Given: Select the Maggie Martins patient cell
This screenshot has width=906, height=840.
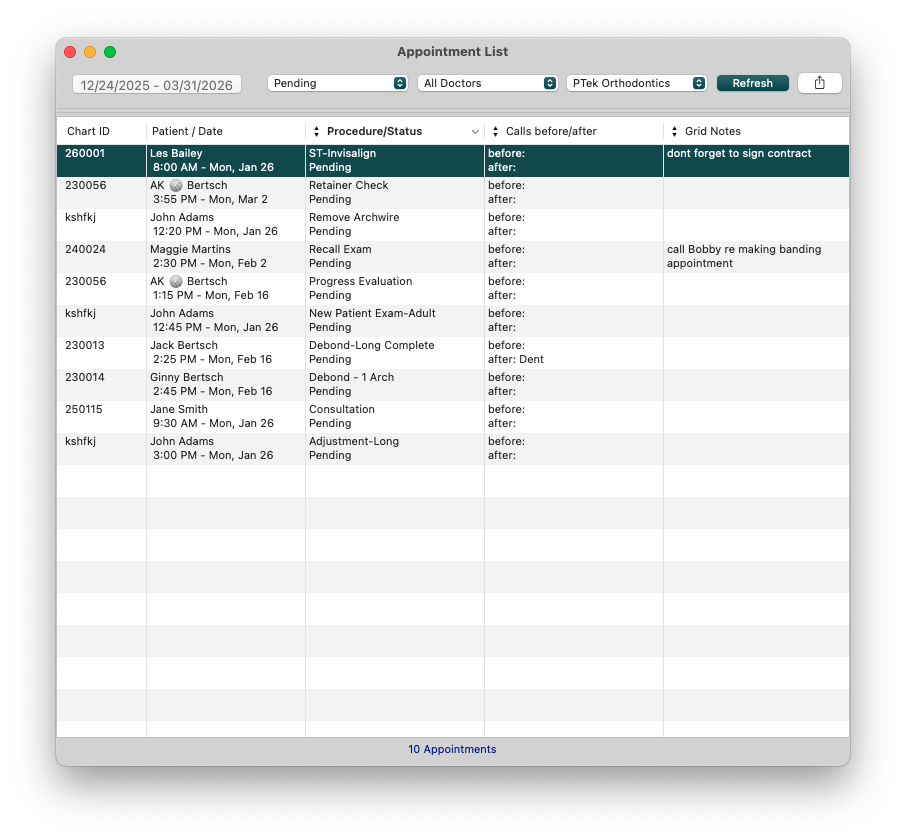Looking at the screenshot, I should click(226, 257).
